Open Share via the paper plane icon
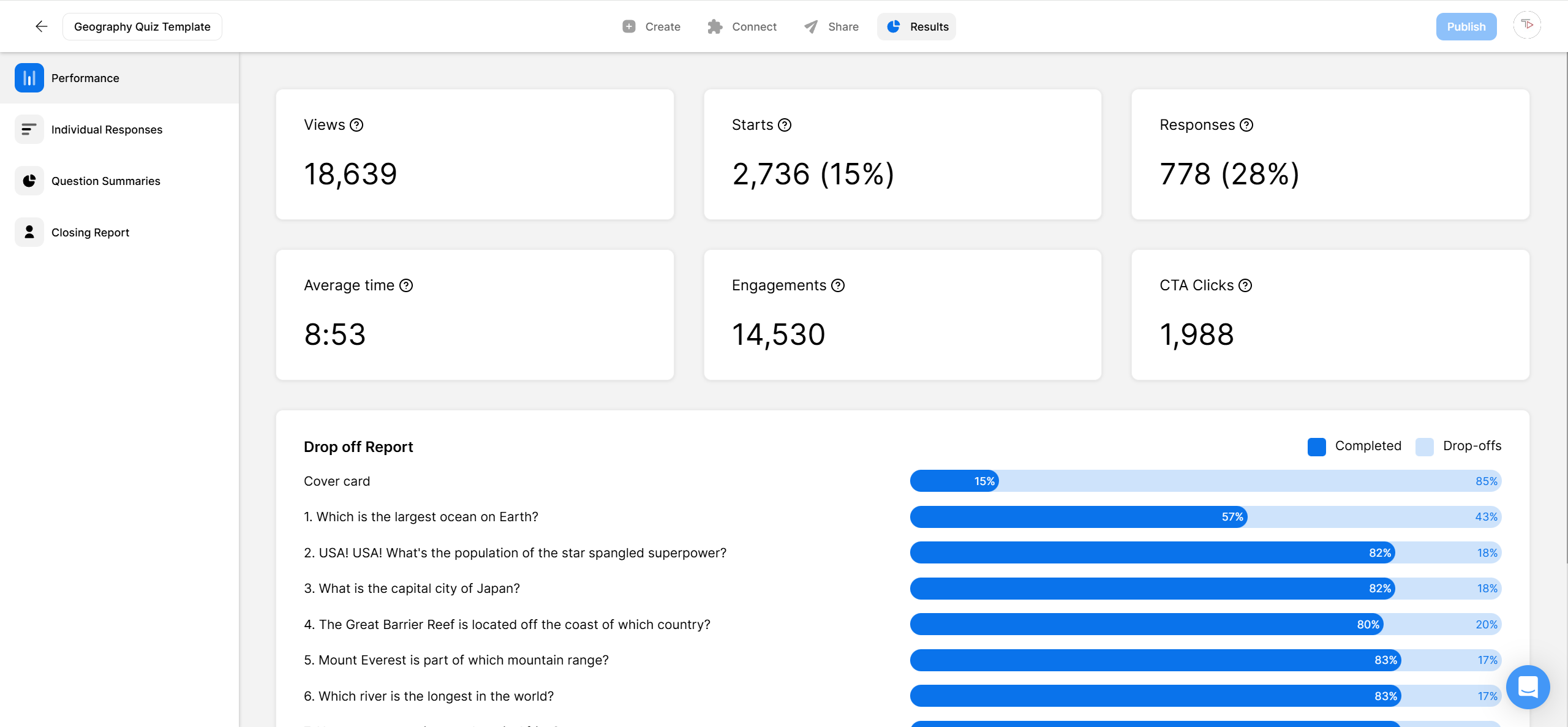1568x727 pixels. pos(810,26)
